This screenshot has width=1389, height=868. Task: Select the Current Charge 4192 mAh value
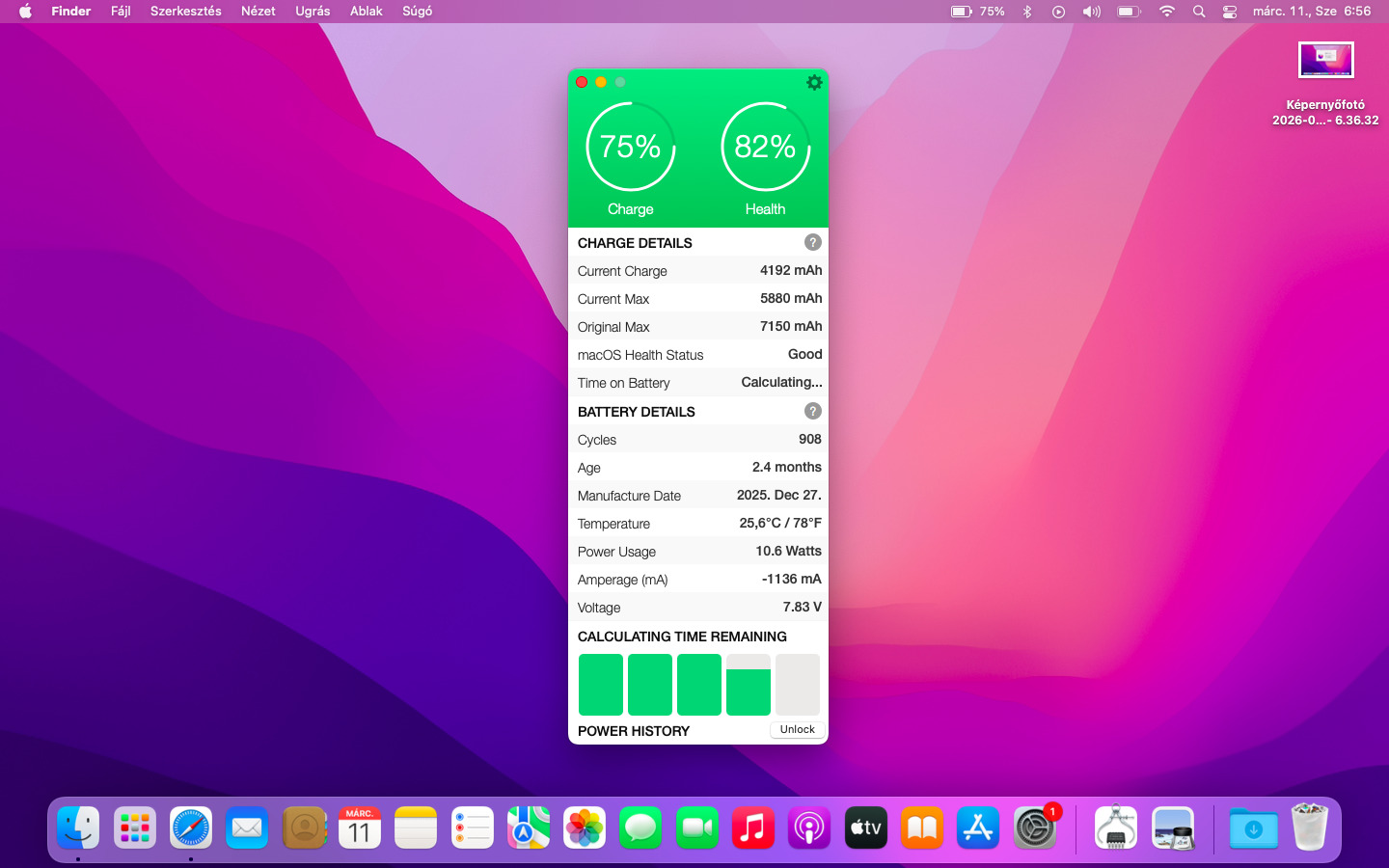click(791, 270)
